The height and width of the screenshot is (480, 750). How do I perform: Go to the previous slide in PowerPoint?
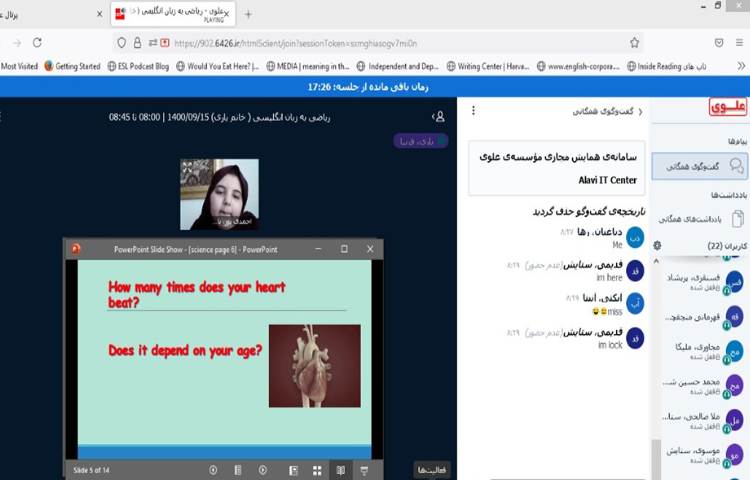coord(213,469)
